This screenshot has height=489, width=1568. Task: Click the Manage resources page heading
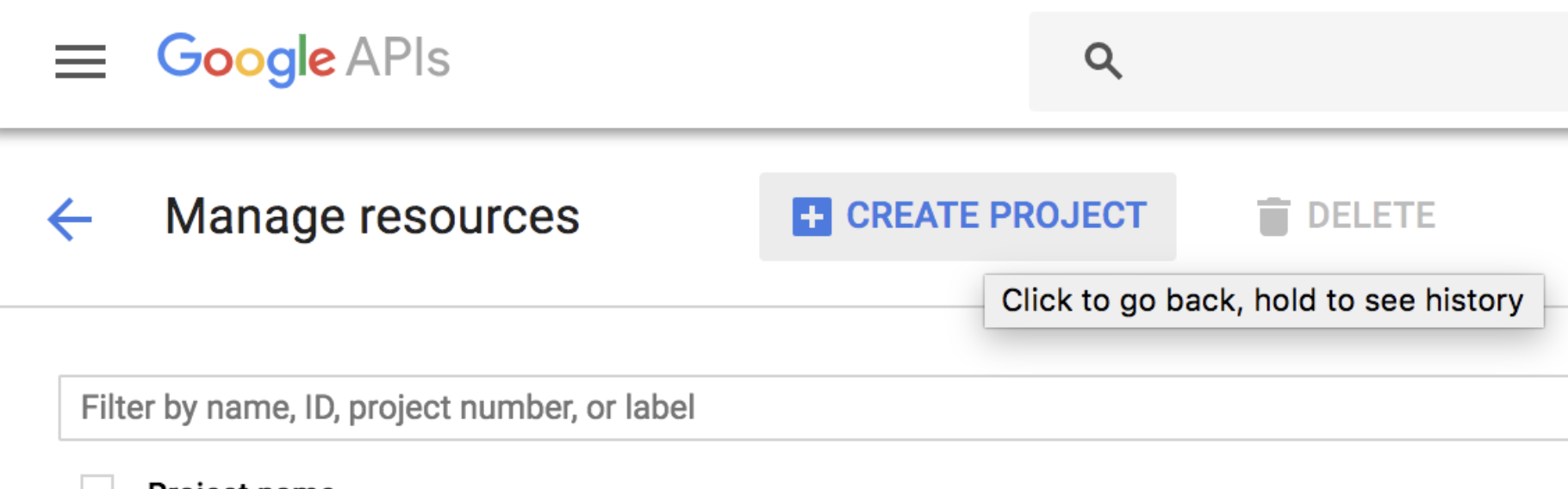pos(371,216)
